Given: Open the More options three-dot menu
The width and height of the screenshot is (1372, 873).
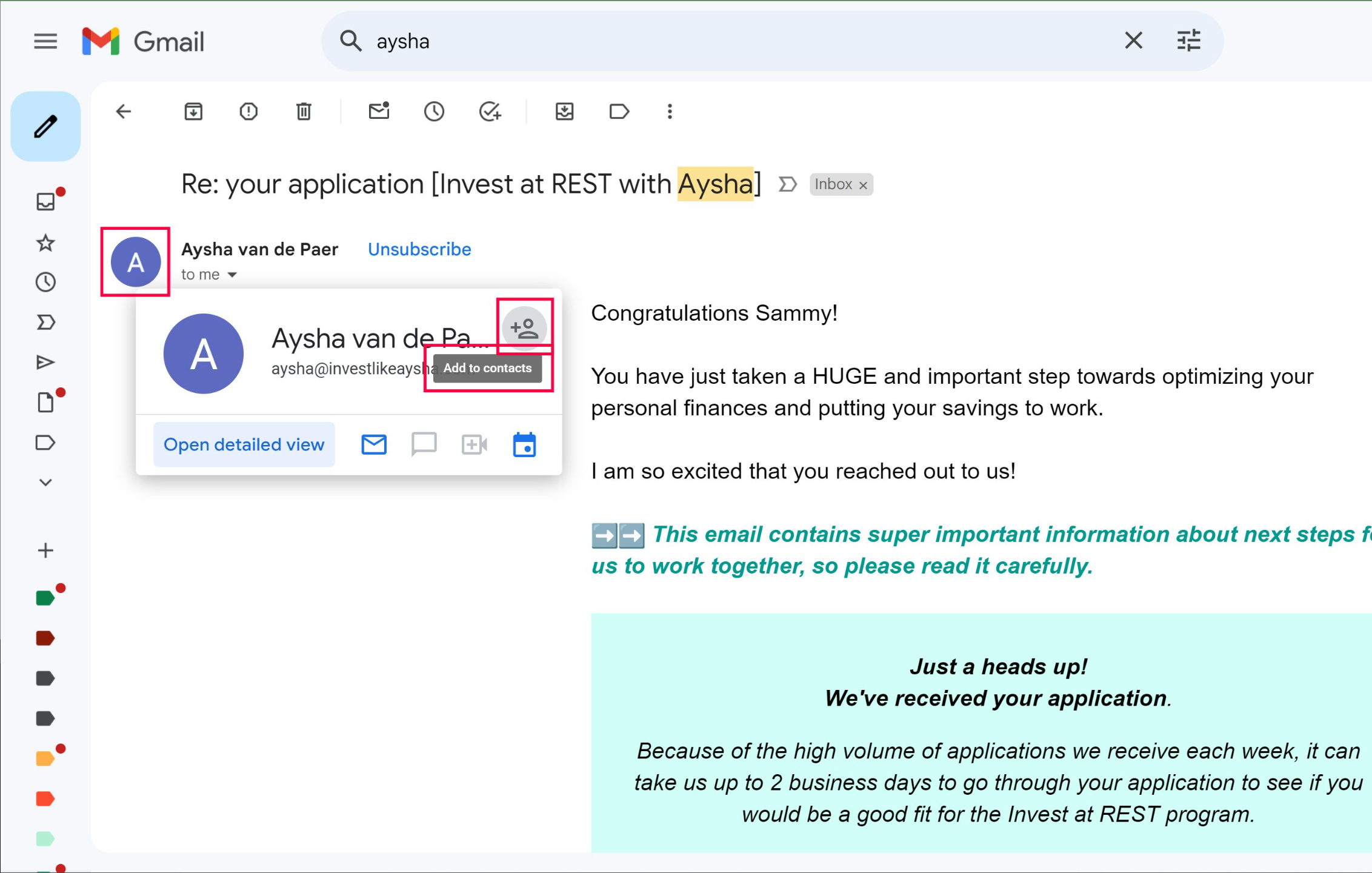Looking at the screenshot, I should point(670,112).
